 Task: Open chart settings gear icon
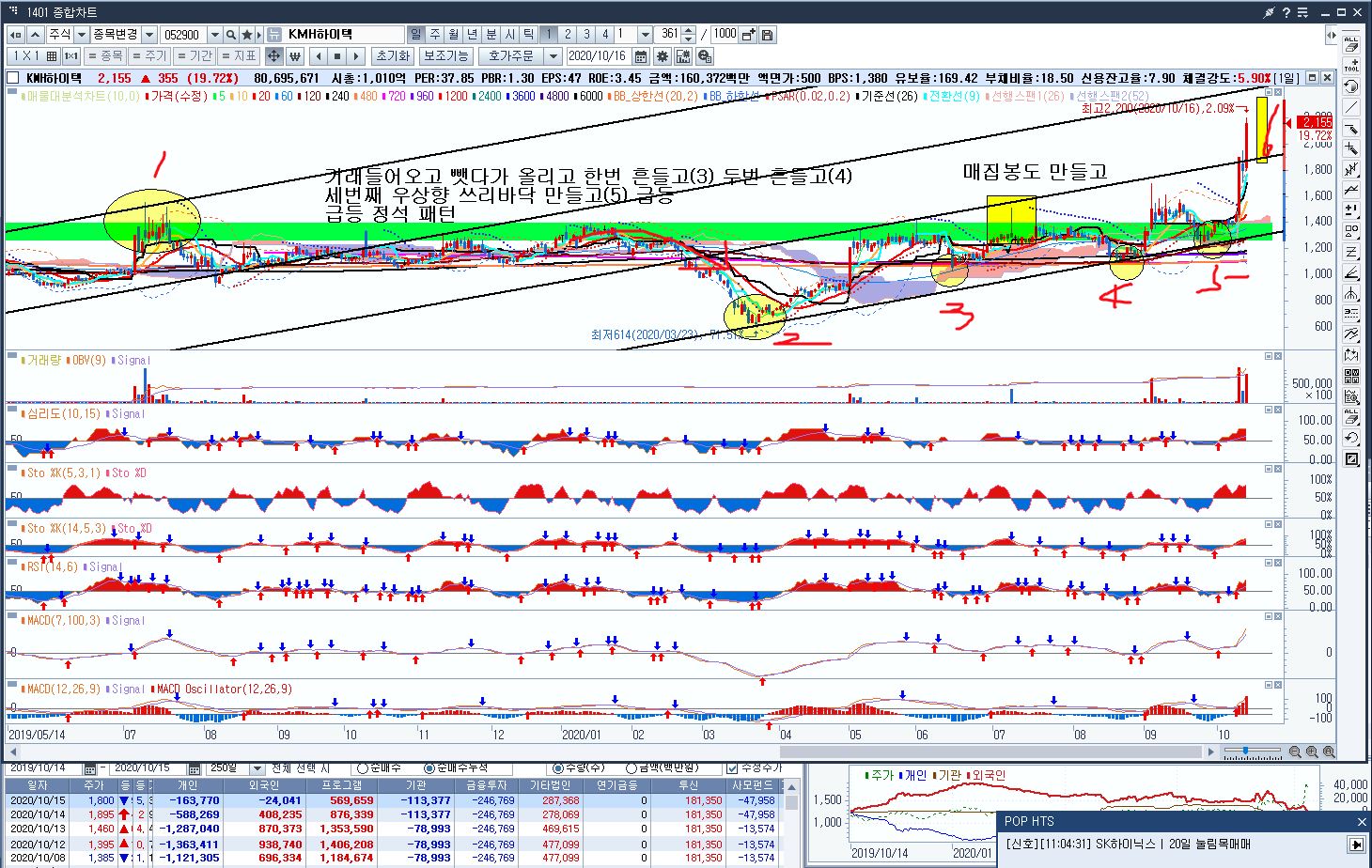tap(663, 56)
